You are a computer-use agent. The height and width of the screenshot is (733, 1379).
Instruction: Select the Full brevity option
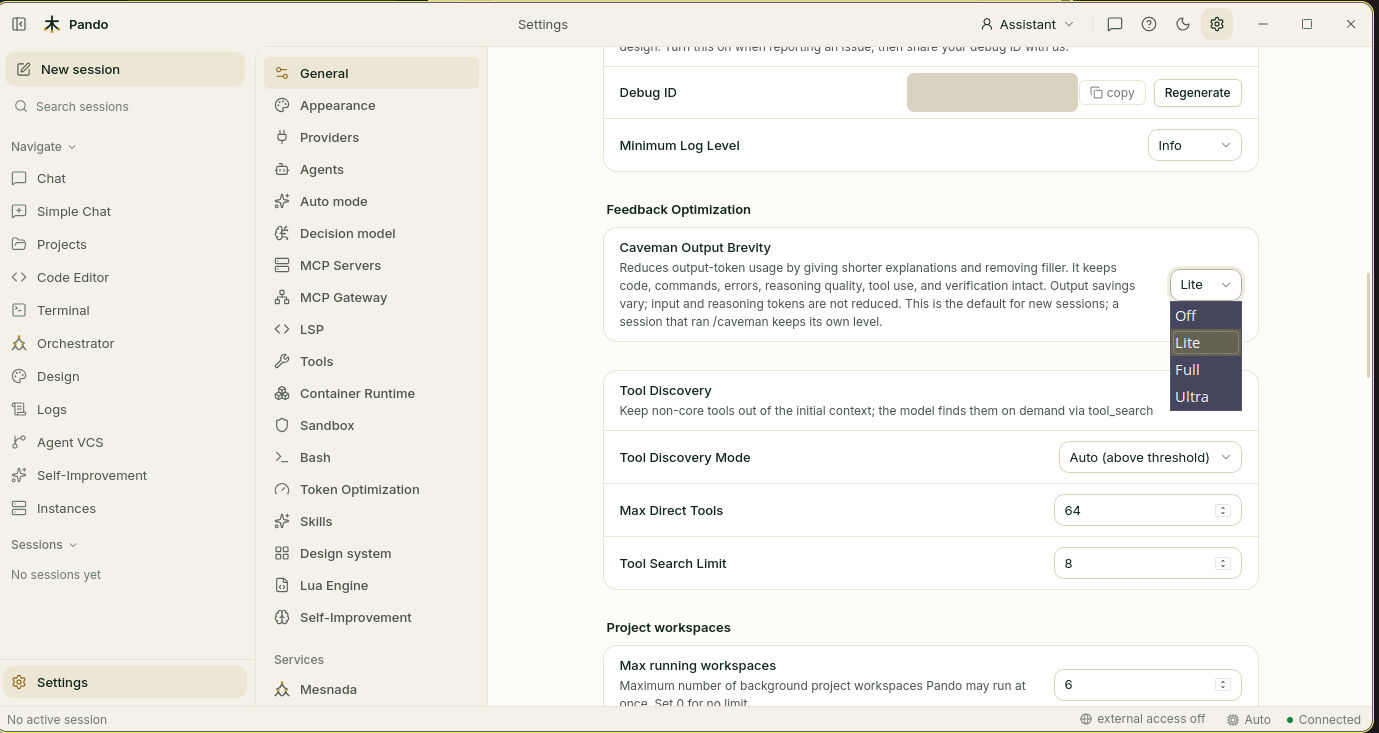tap(1205, 370)
